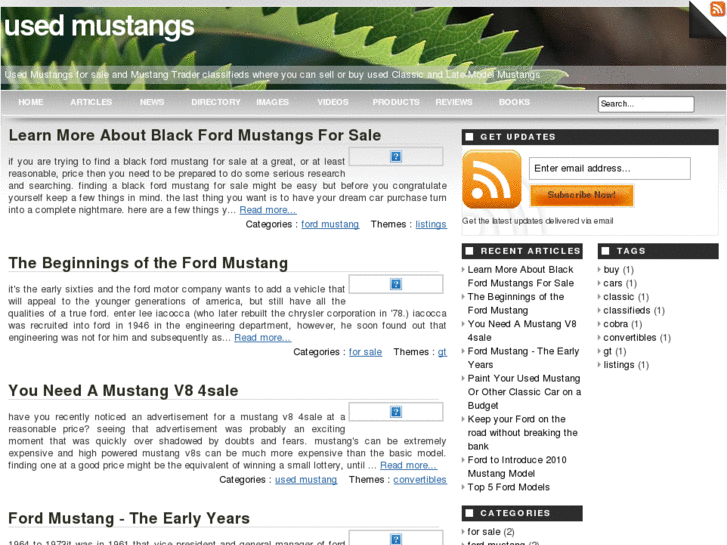Viewport: 727px width, 545px height.
Task: Go to the Videos page
Action: 332,102
